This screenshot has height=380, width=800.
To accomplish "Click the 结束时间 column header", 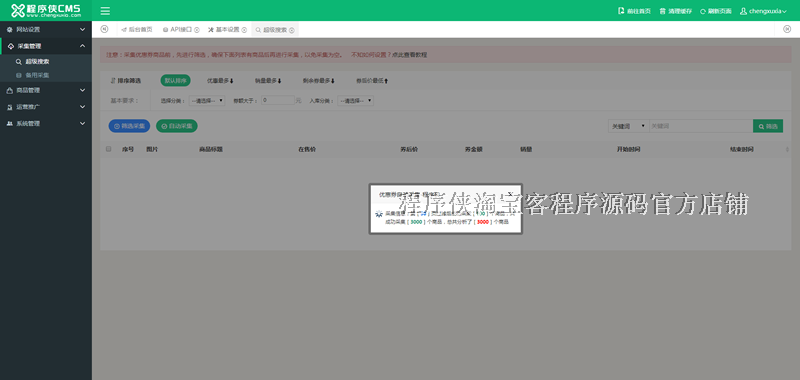I will pyautogui.click(x=741, y=149).
